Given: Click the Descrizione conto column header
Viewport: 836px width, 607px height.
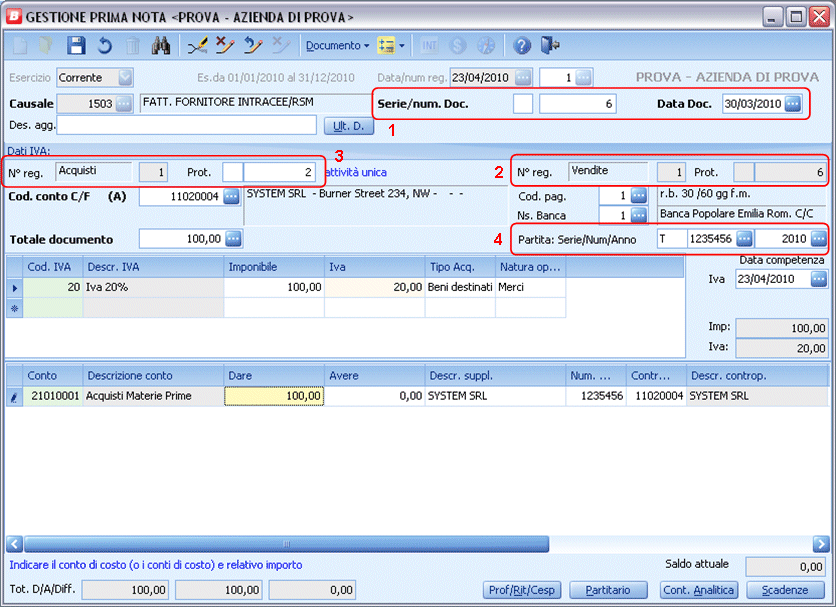Looking at the screenshot, I should pos(154,376).
